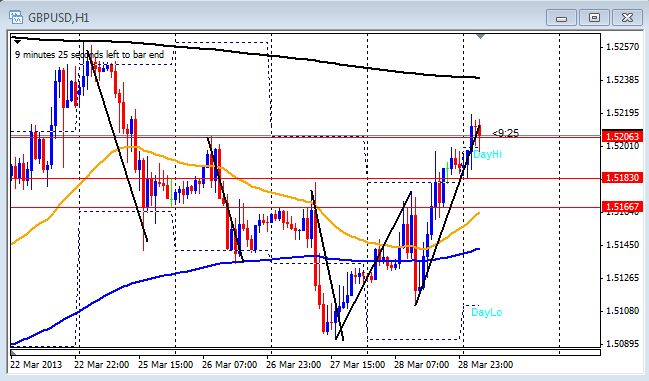Viewport: 649px width, 381px height.
Task: Click the 27 Mar 15:00 time label
Action: (358, 364)
